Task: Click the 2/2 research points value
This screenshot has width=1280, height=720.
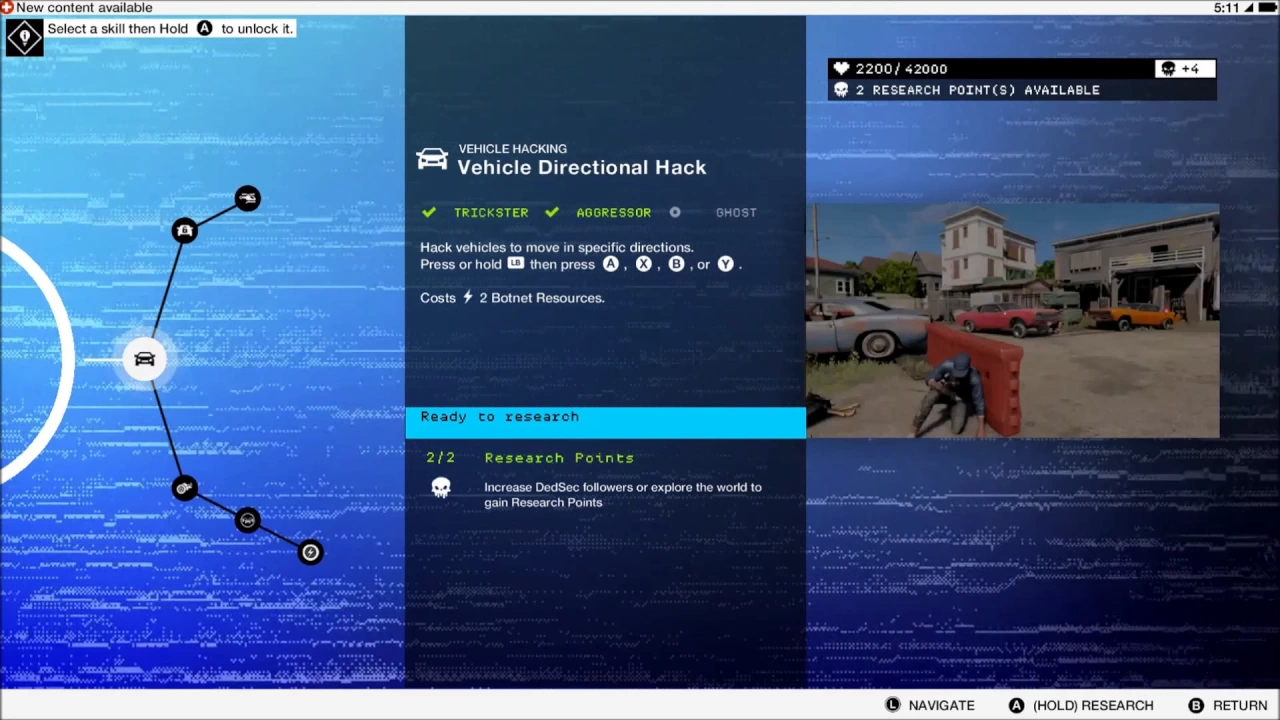Action: tap(441, 458)
